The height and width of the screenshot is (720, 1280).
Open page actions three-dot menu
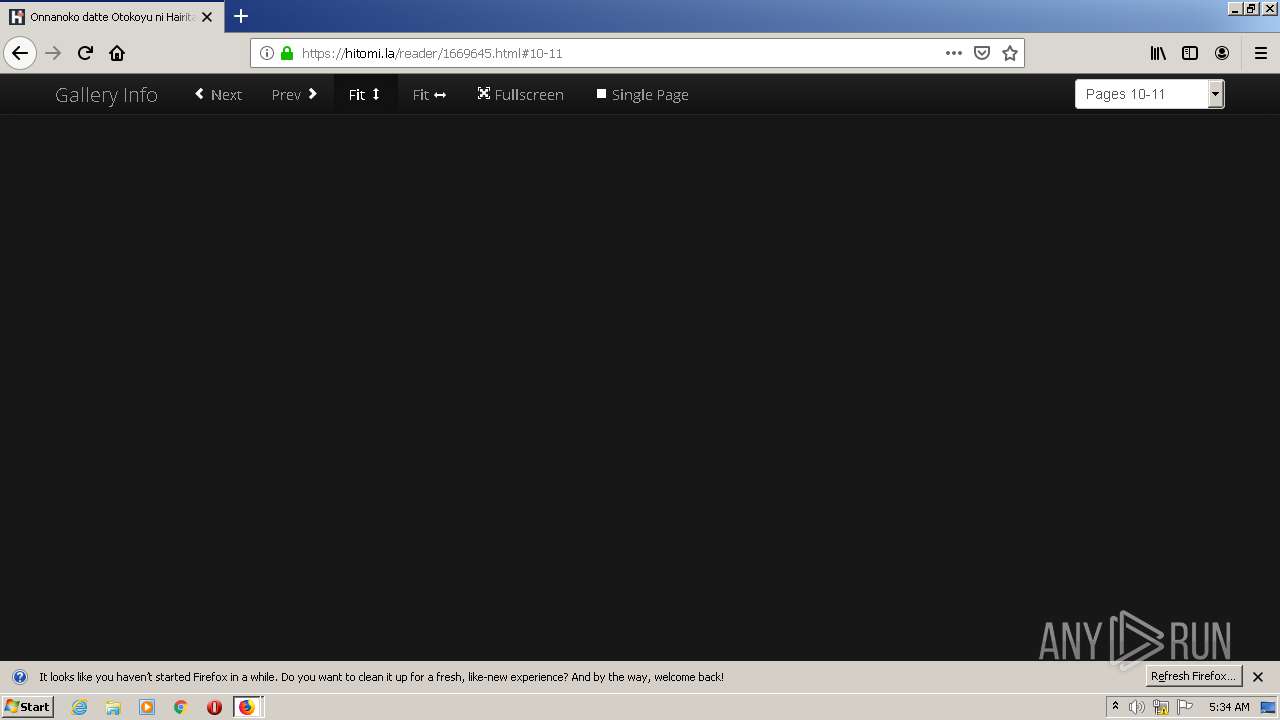click(x=954, y=53)
